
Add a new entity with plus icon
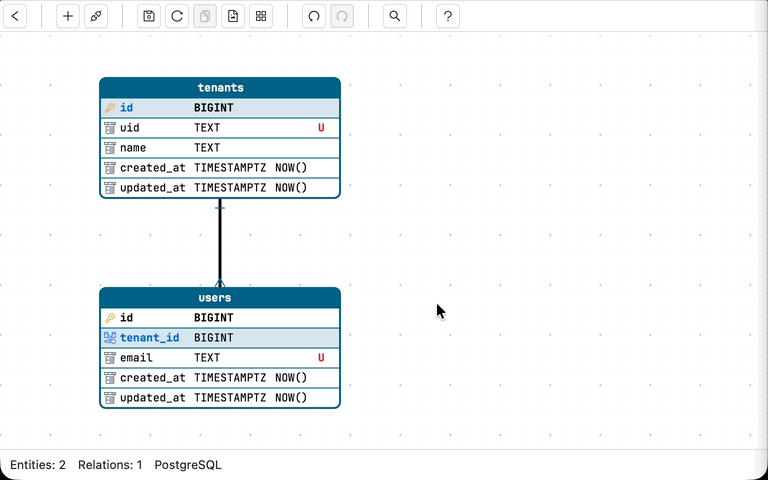[68, 16]
